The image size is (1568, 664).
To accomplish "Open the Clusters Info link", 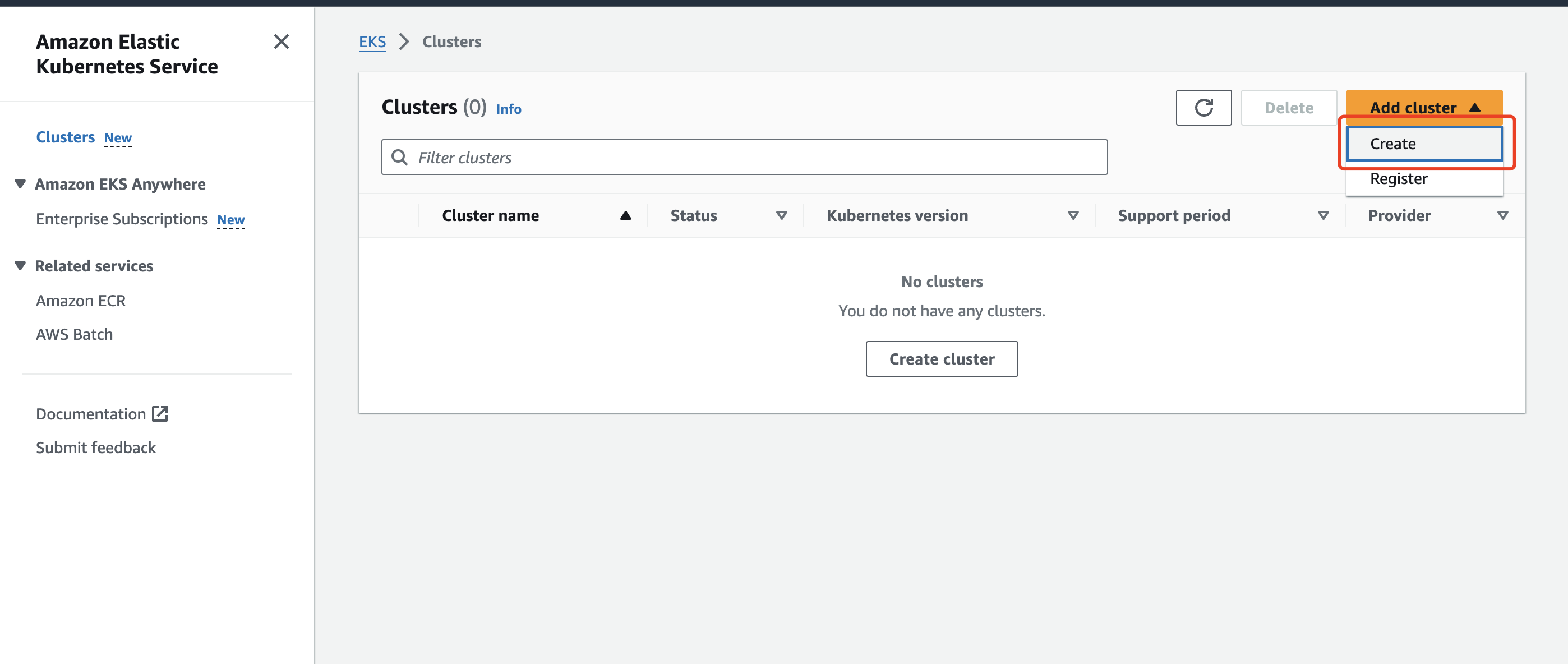I will pyautogui.click(x=508, y=109).
